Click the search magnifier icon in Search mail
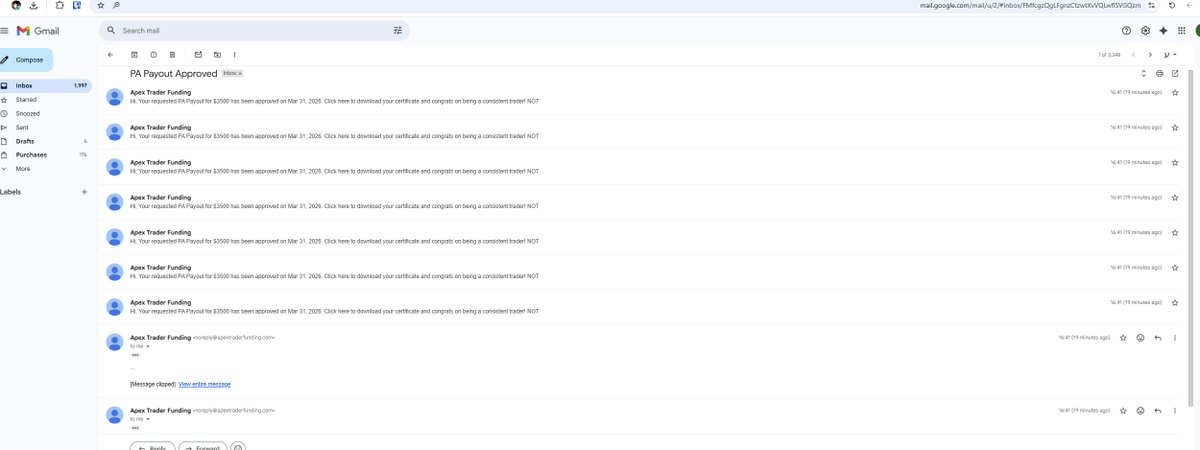This screenshot has height=450, width=1200. 111,31
